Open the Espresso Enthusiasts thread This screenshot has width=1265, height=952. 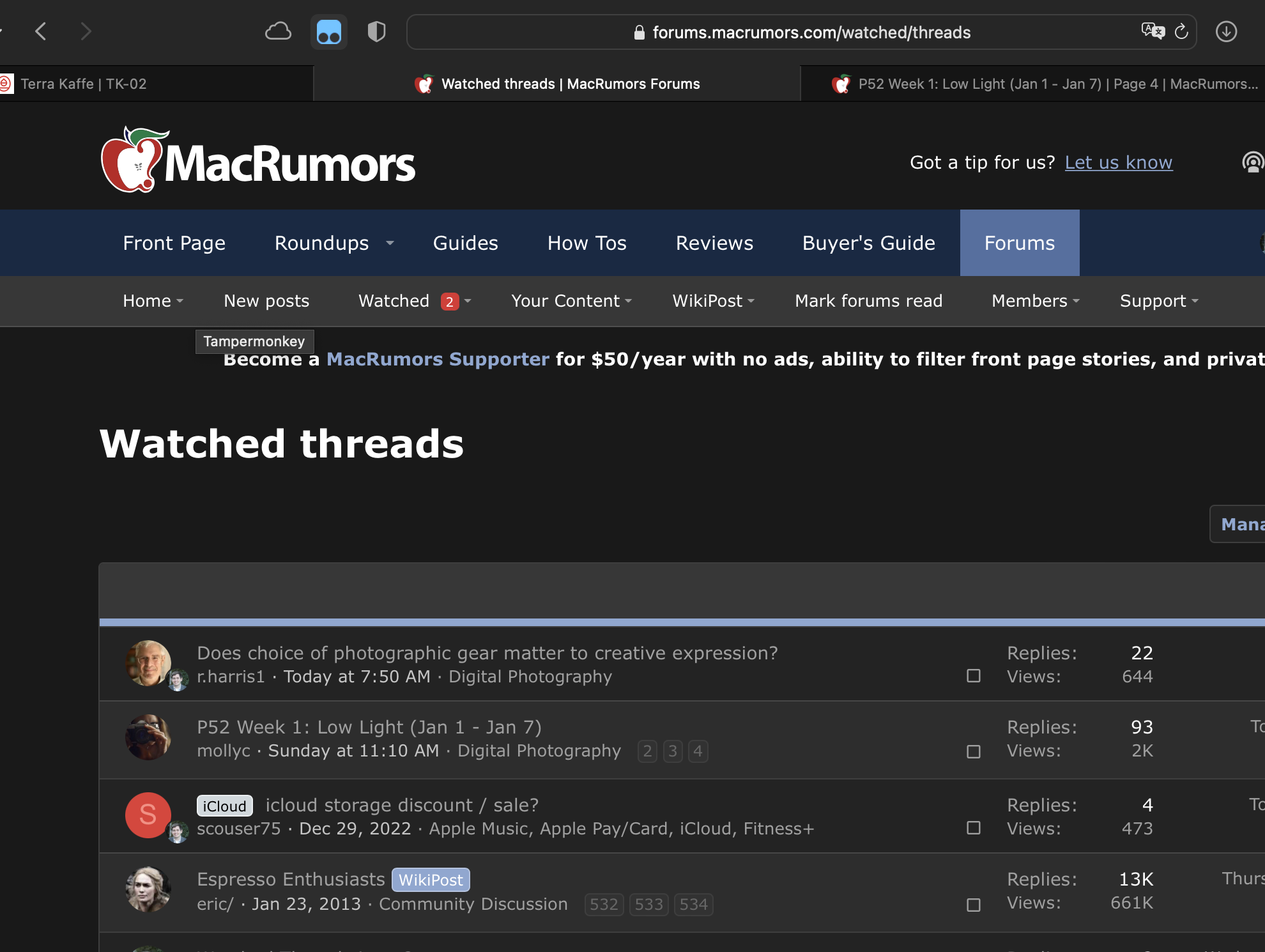pos(291,879)
